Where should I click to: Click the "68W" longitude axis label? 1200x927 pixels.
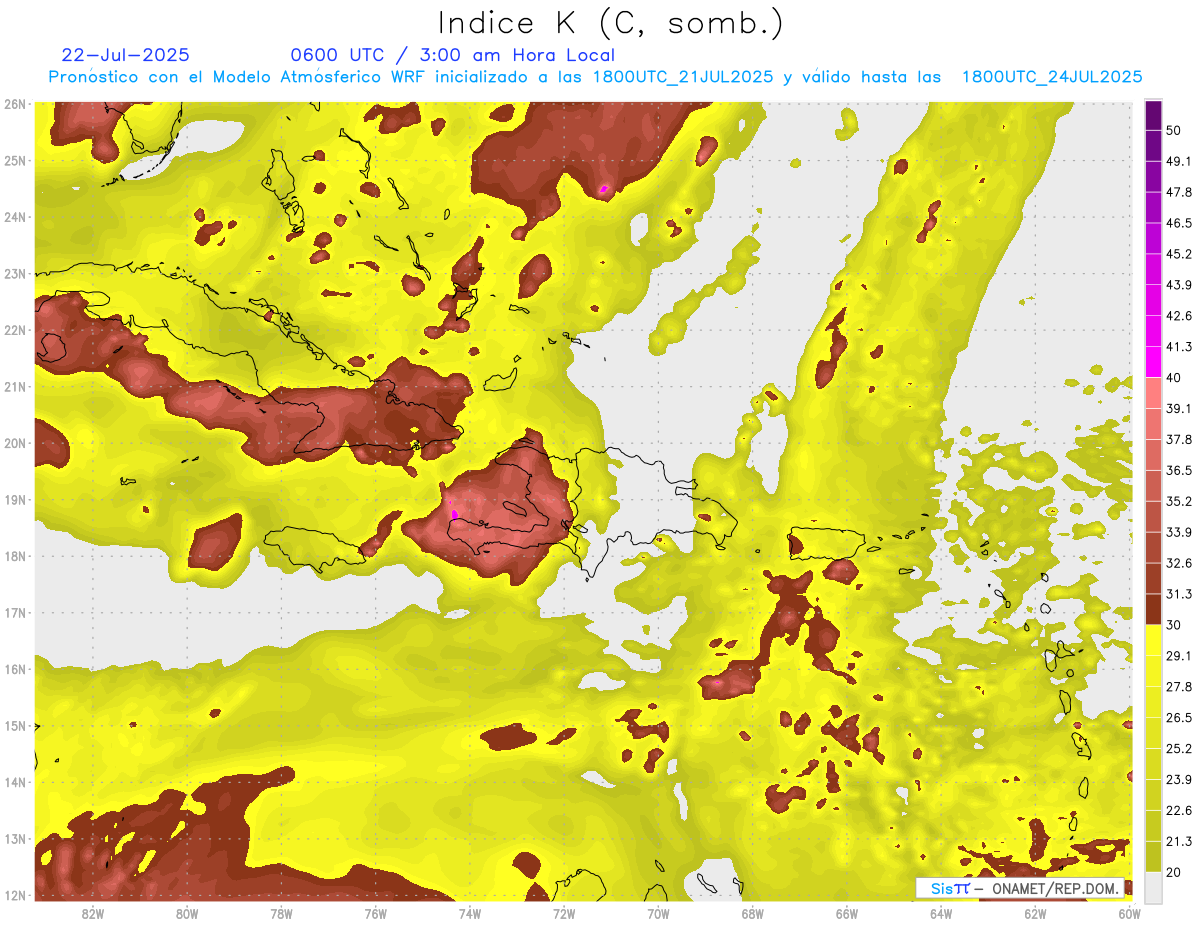click(x=753, y=913)
